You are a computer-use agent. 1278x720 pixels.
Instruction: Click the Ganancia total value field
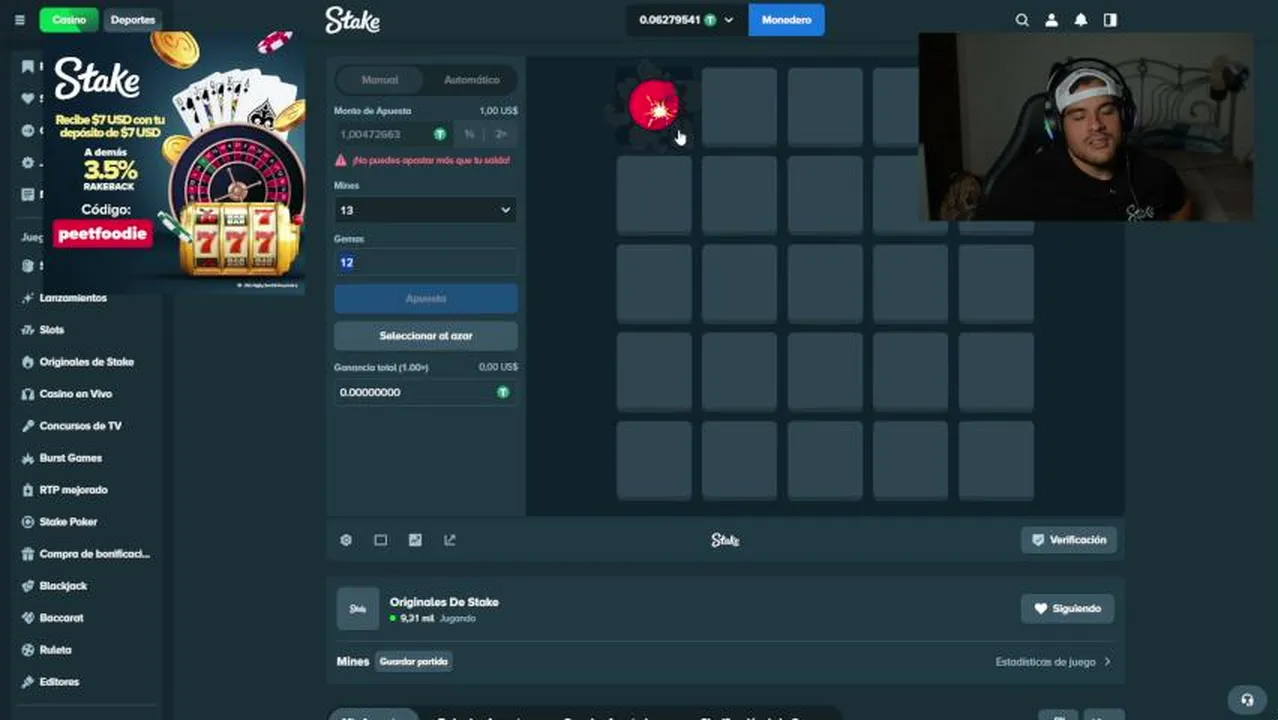pos(426,392)
